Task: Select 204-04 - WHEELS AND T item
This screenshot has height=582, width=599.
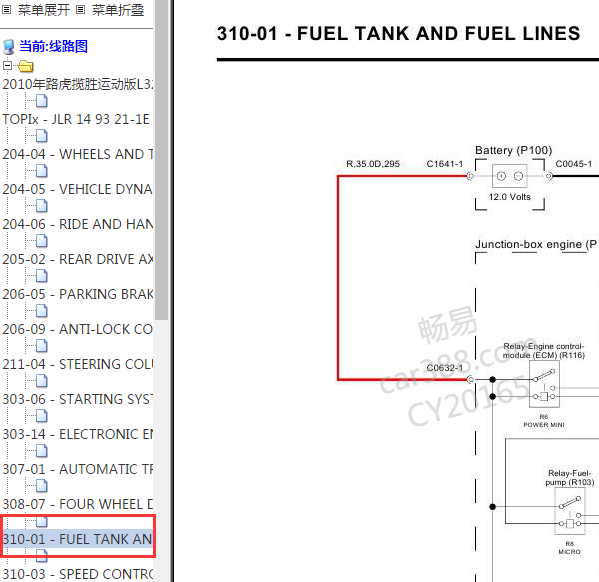Action: tap(78, 154)
